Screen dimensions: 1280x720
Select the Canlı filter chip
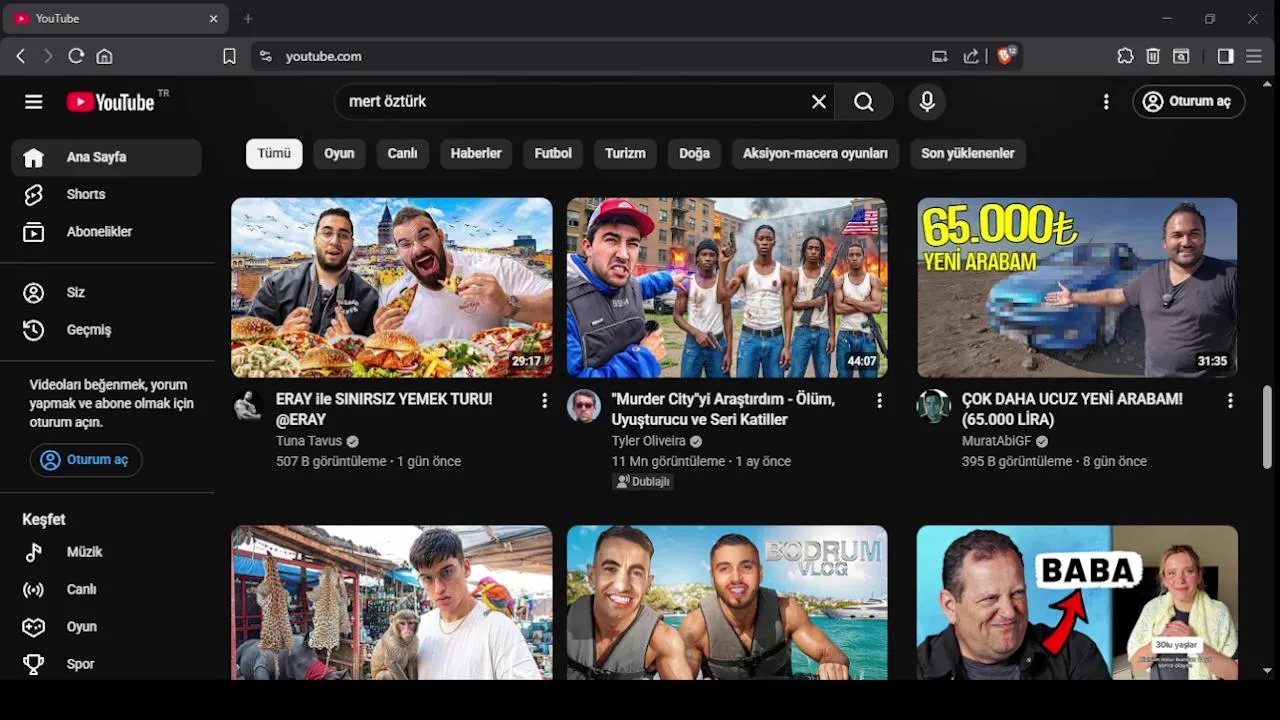(x=402, y=153)
